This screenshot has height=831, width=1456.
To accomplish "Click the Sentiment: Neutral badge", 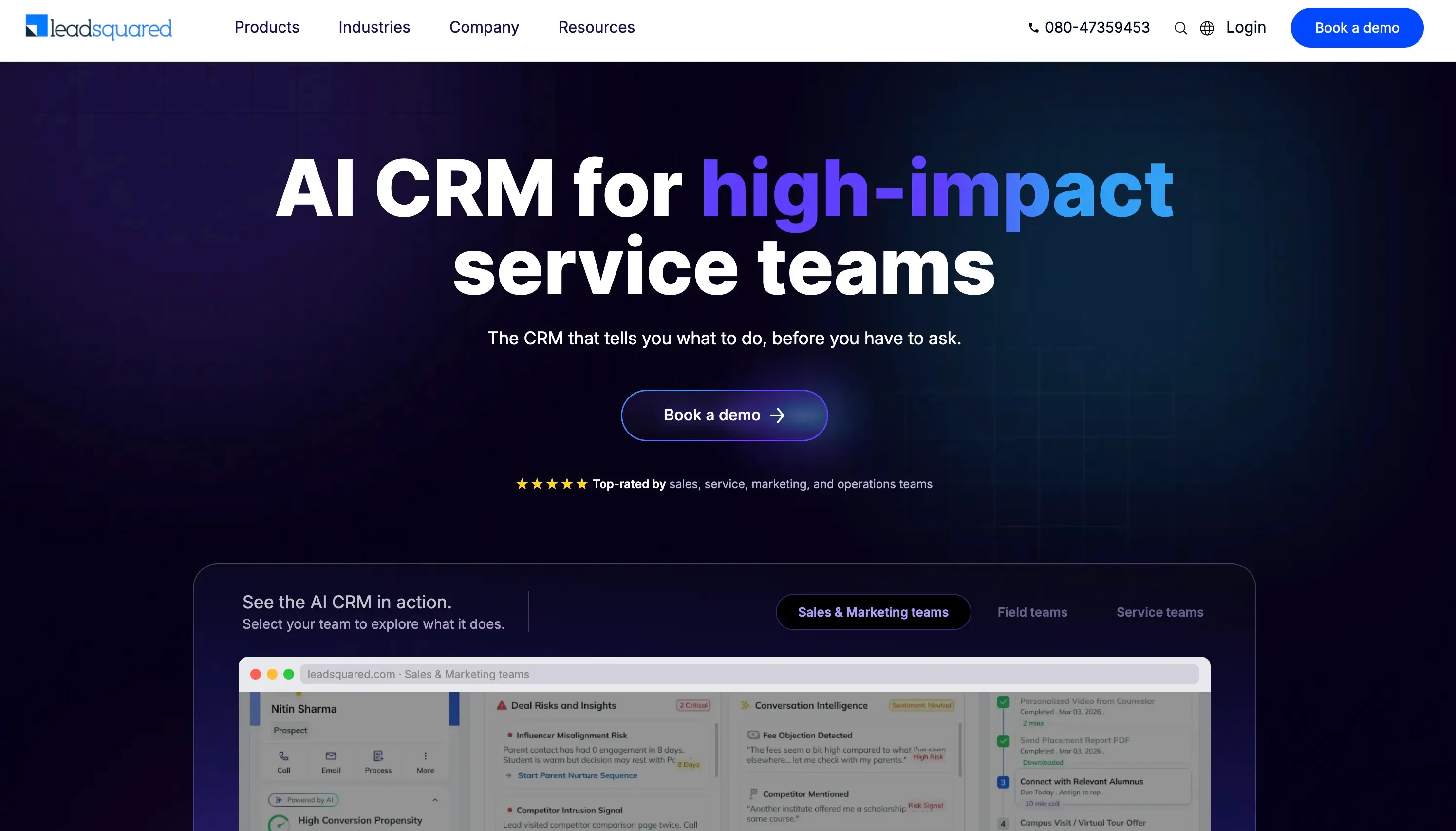I will coord(921,705).
